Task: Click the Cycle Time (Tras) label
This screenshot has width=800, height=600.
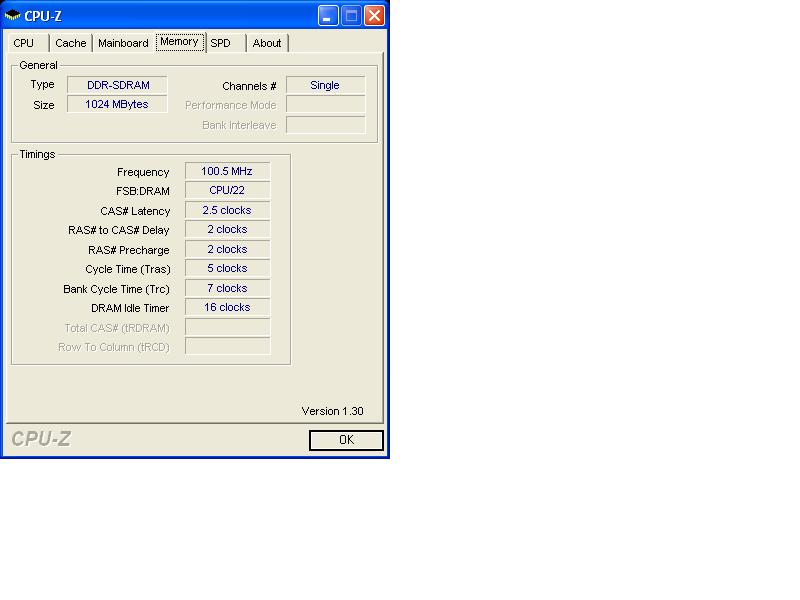Action: pyautogui.click(x=128, y=269)
